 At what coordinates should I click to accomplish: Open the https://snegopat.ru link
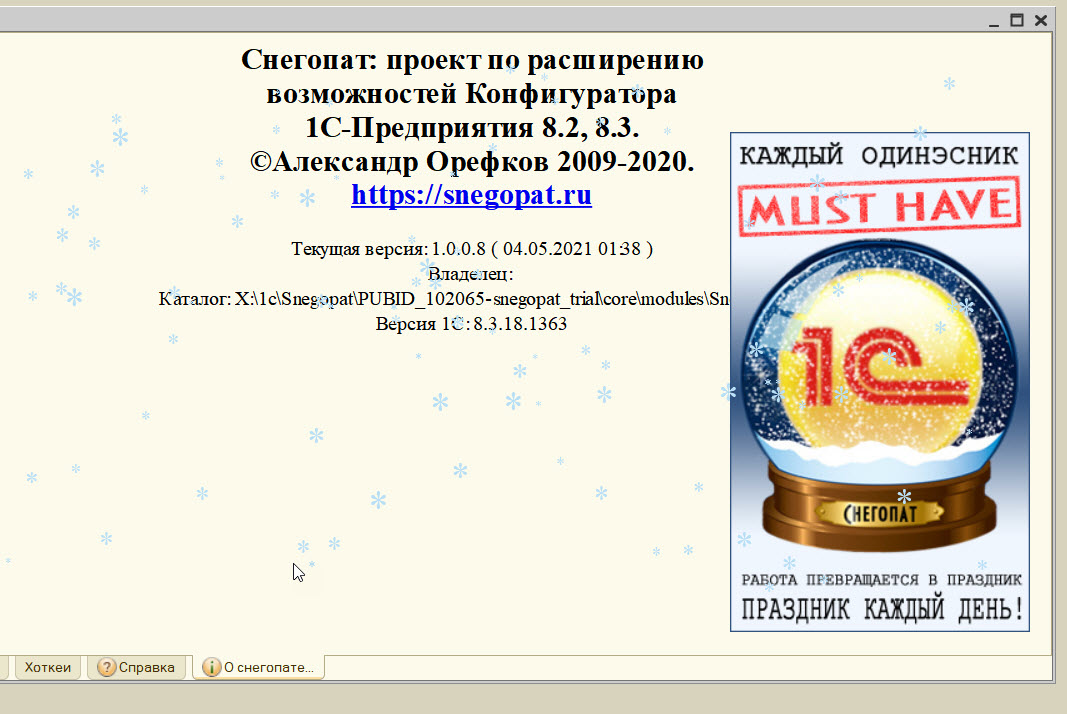[x=472, y=195]
